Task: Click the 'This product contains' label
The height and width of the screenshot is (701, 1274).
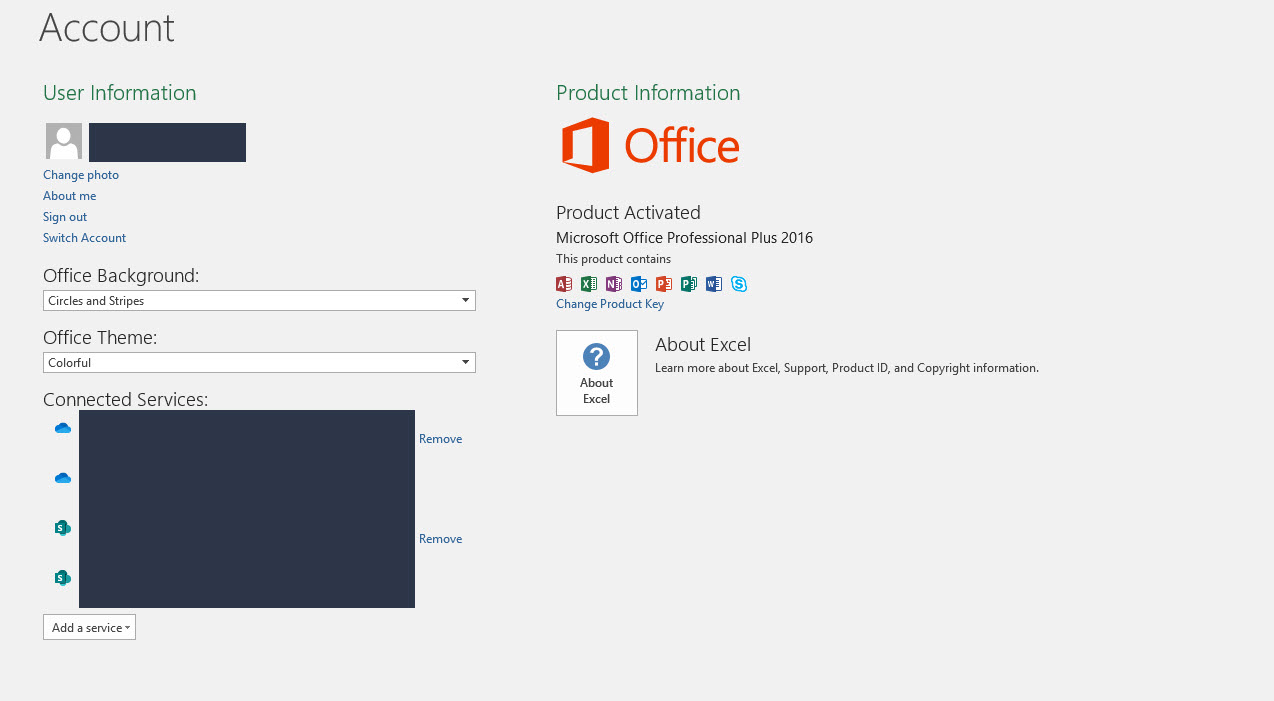Action: click(x=613, y=259)
